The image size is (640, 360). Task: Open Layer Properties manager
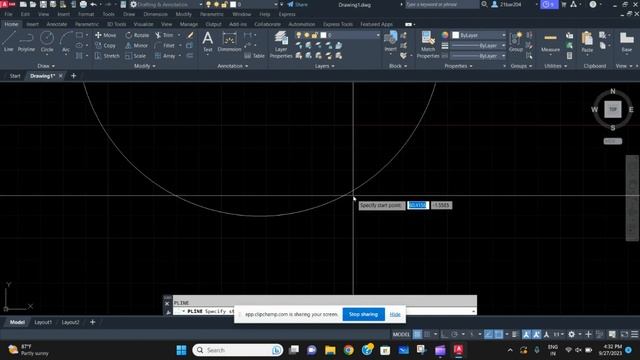click(281, 45)
